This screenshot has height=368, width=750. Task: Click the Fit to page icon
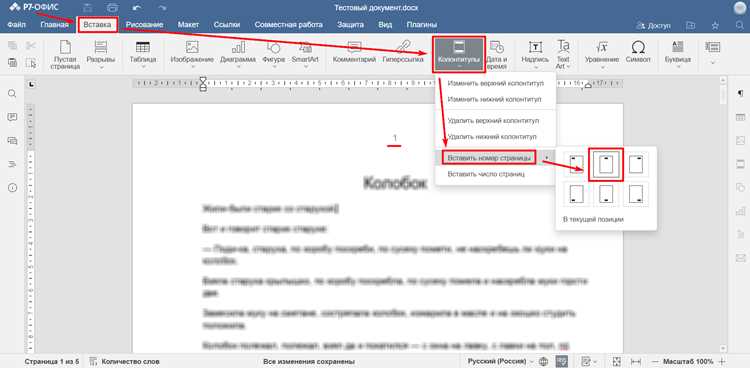[x=617, y=361]
